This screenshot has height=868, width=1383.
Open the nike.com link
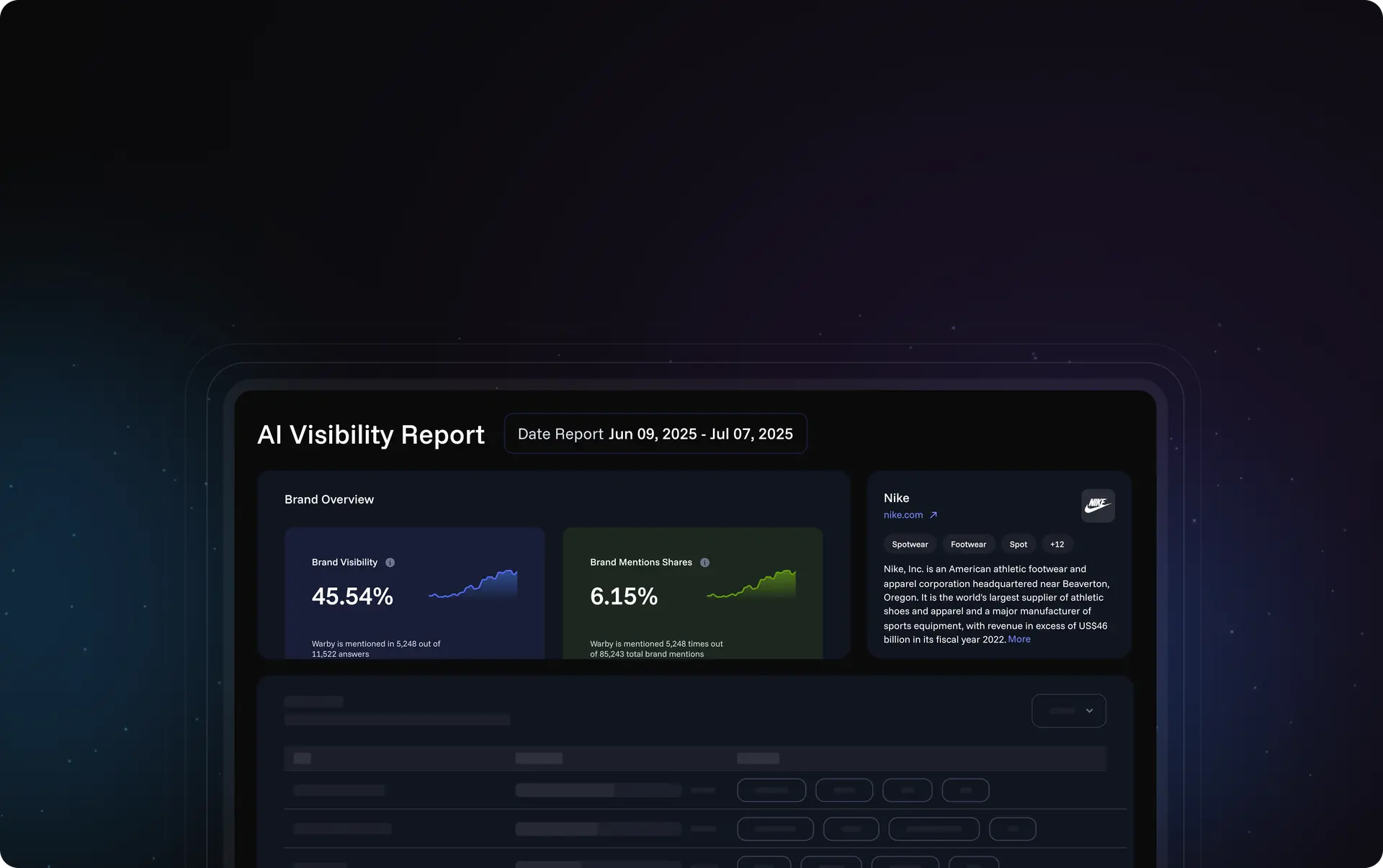(x=903, y=515)
